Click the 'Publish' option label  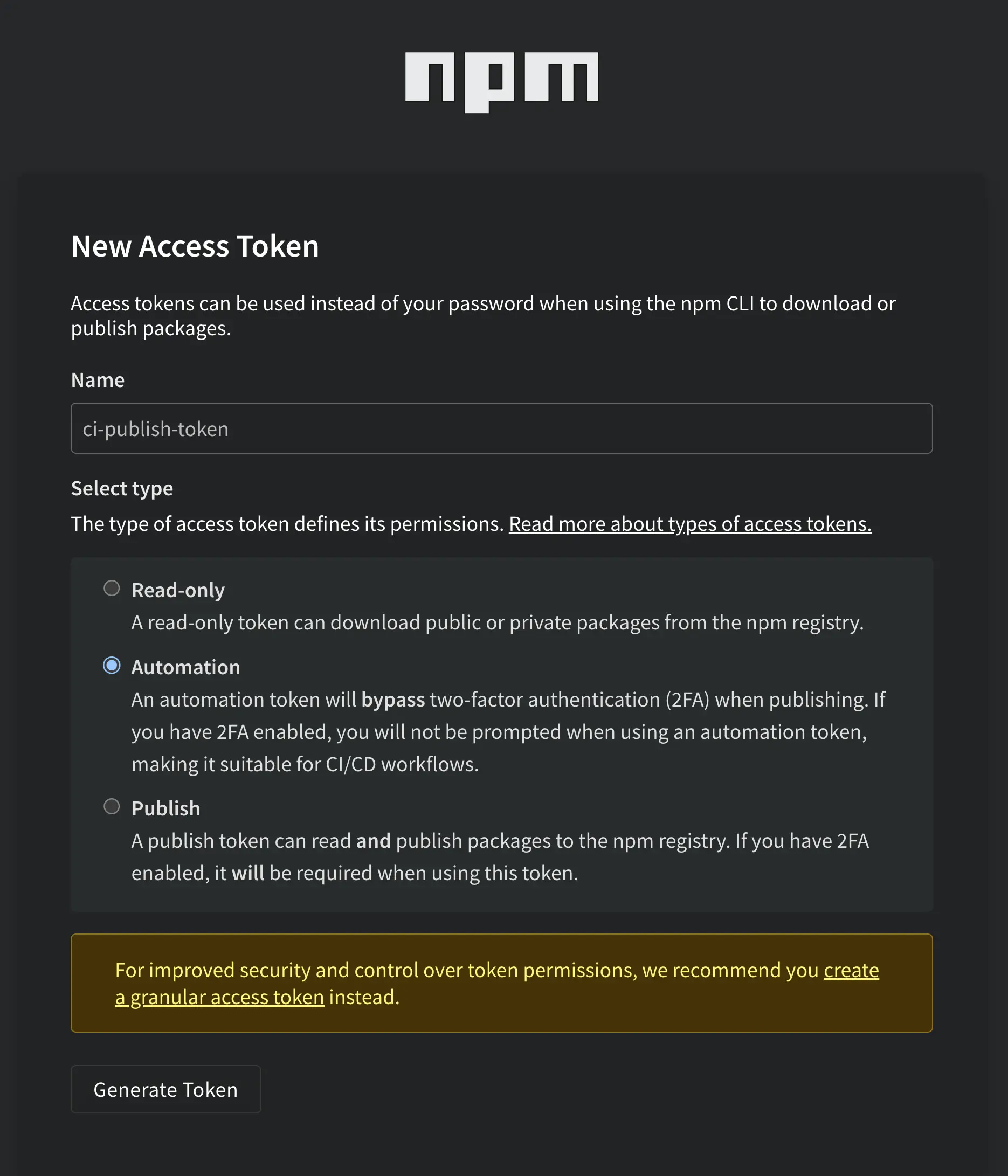165,808
